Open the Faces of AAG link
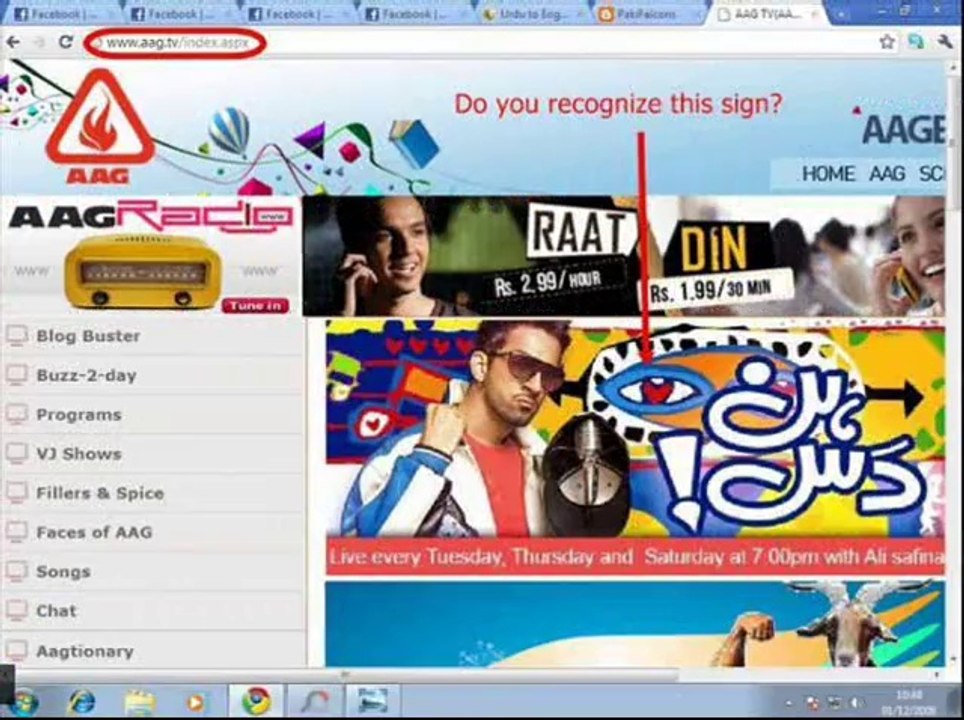Viewport: 964px width, 720px height. [94, 532]
